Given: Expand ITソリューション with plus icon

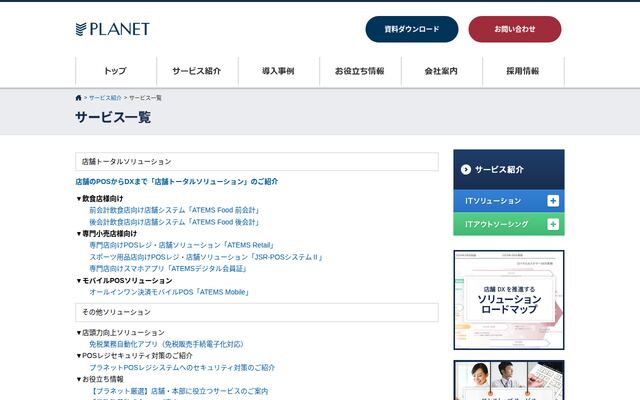Looking at the screenshot, I should (x=553, y=201).
